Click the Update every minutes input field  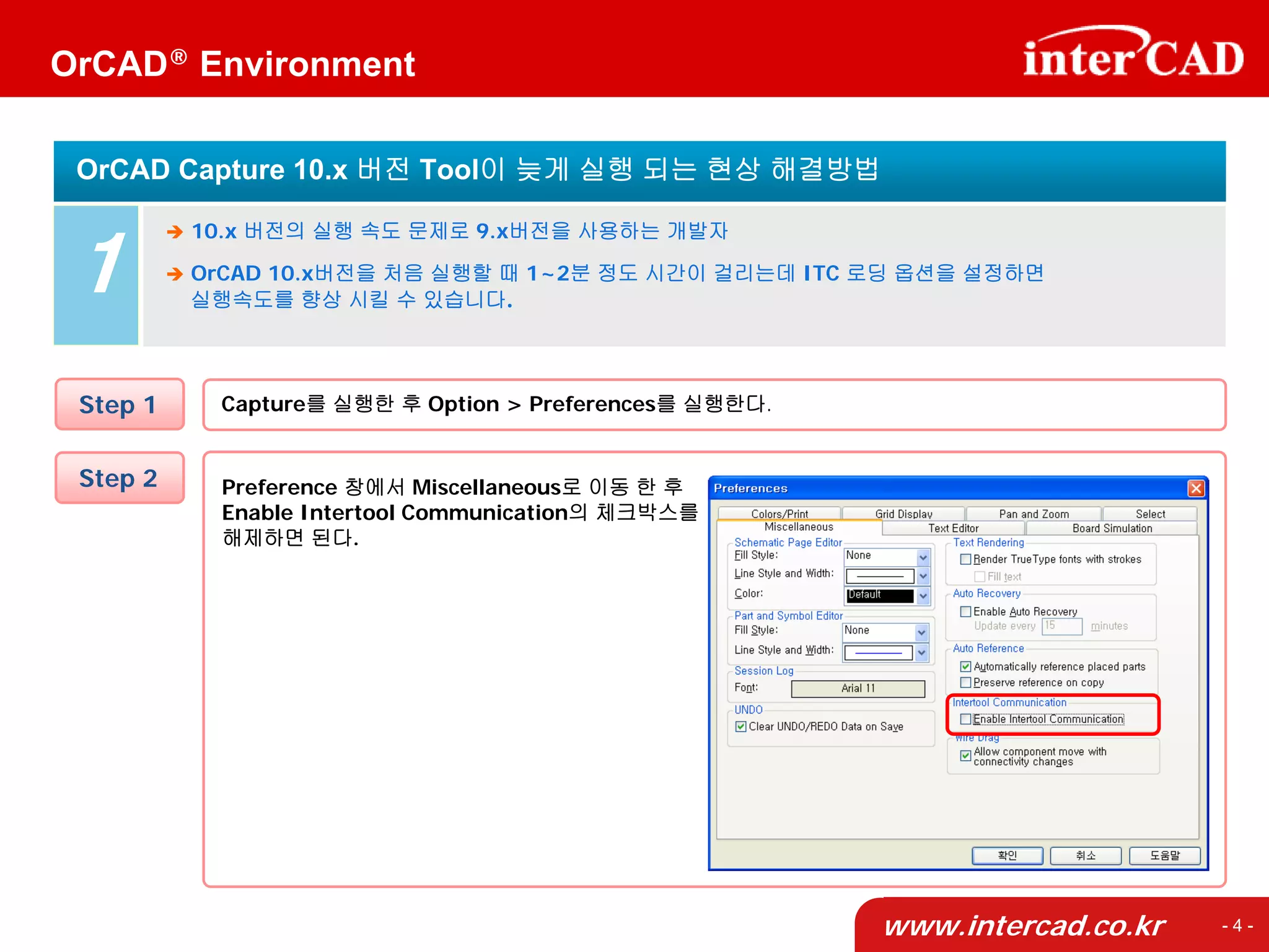click(x=1061, y=626)
